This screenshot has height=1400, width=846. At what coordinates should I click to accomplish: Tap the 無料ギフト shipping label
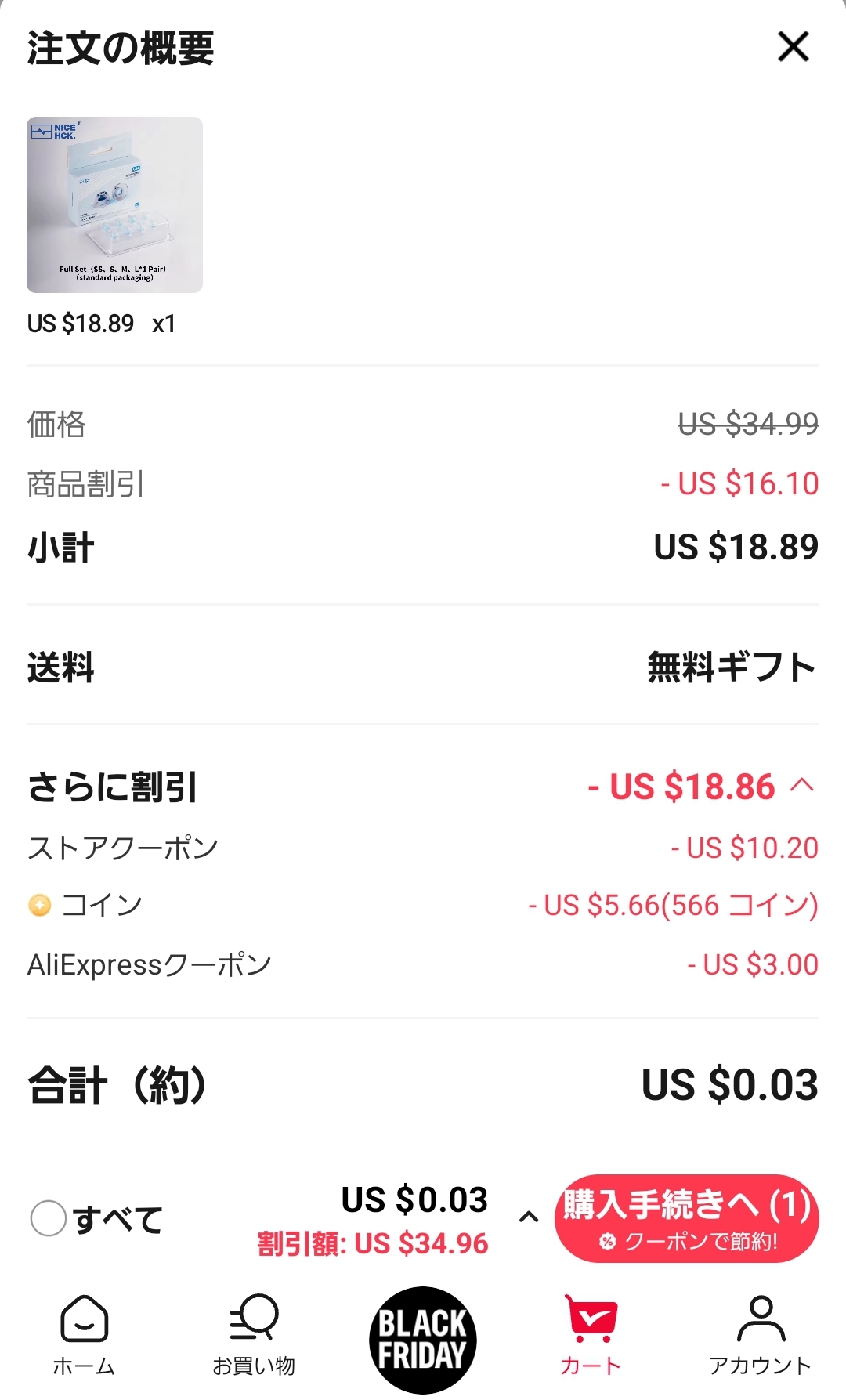[732, 667]
